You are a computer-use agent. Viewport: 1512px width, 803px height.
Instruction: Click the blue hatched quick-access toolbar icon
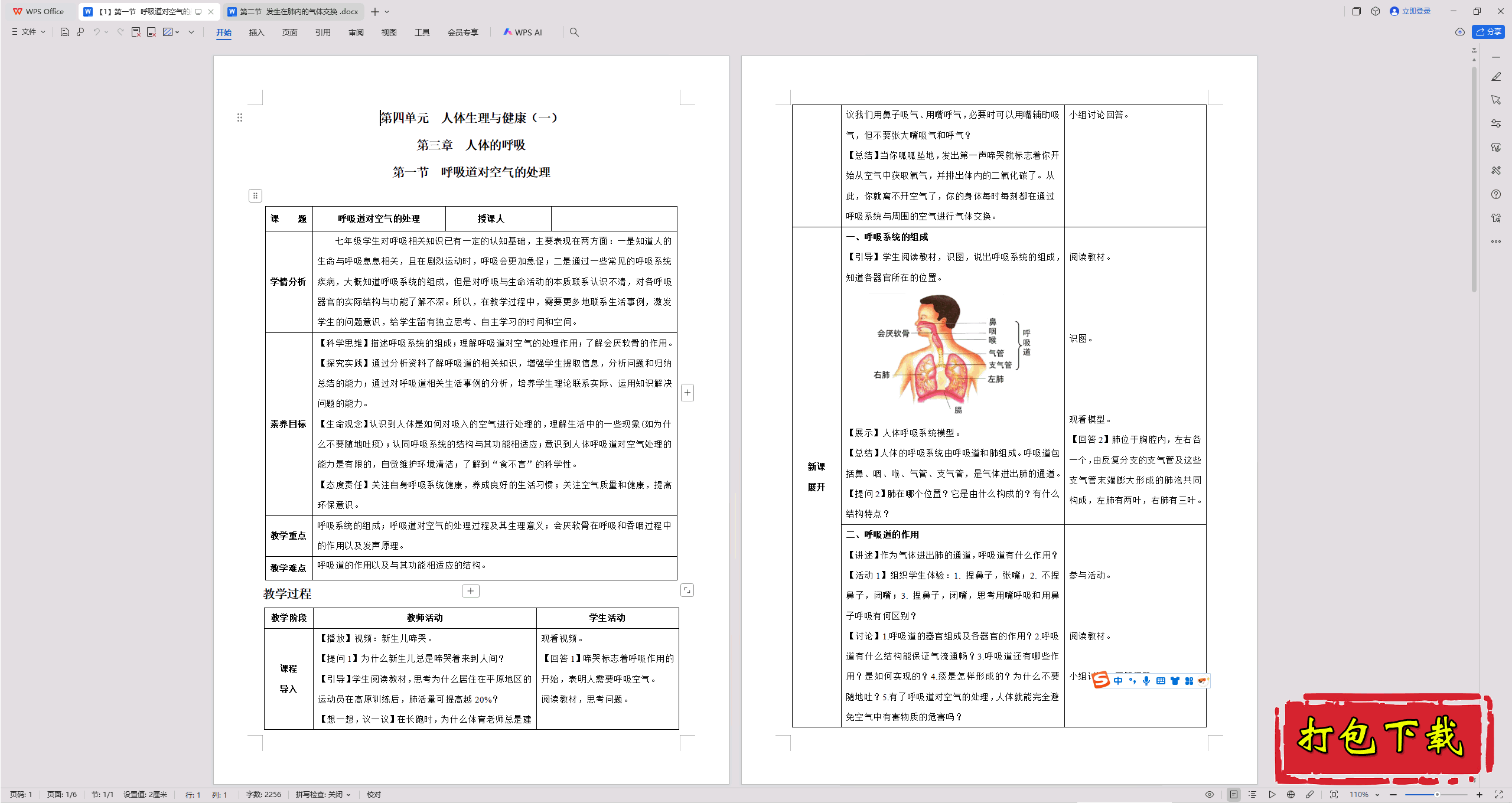168,32
